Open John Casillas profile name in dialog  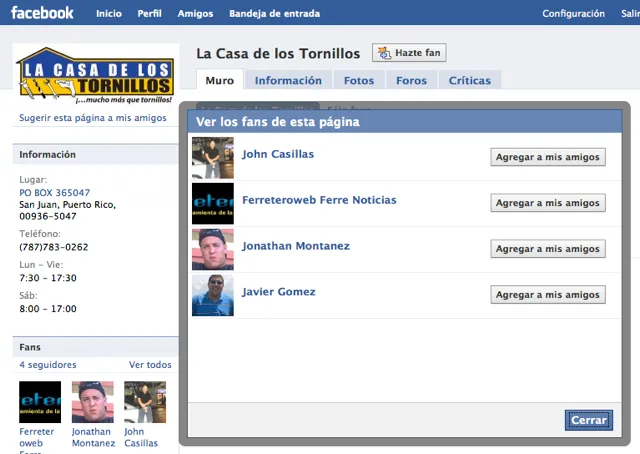(278, 154)
